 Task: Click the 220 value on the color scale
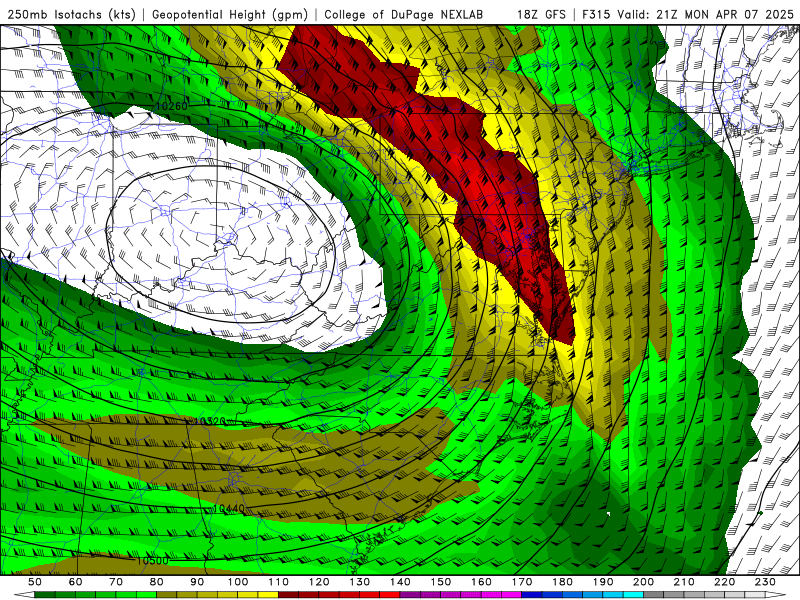pos(724,582)
